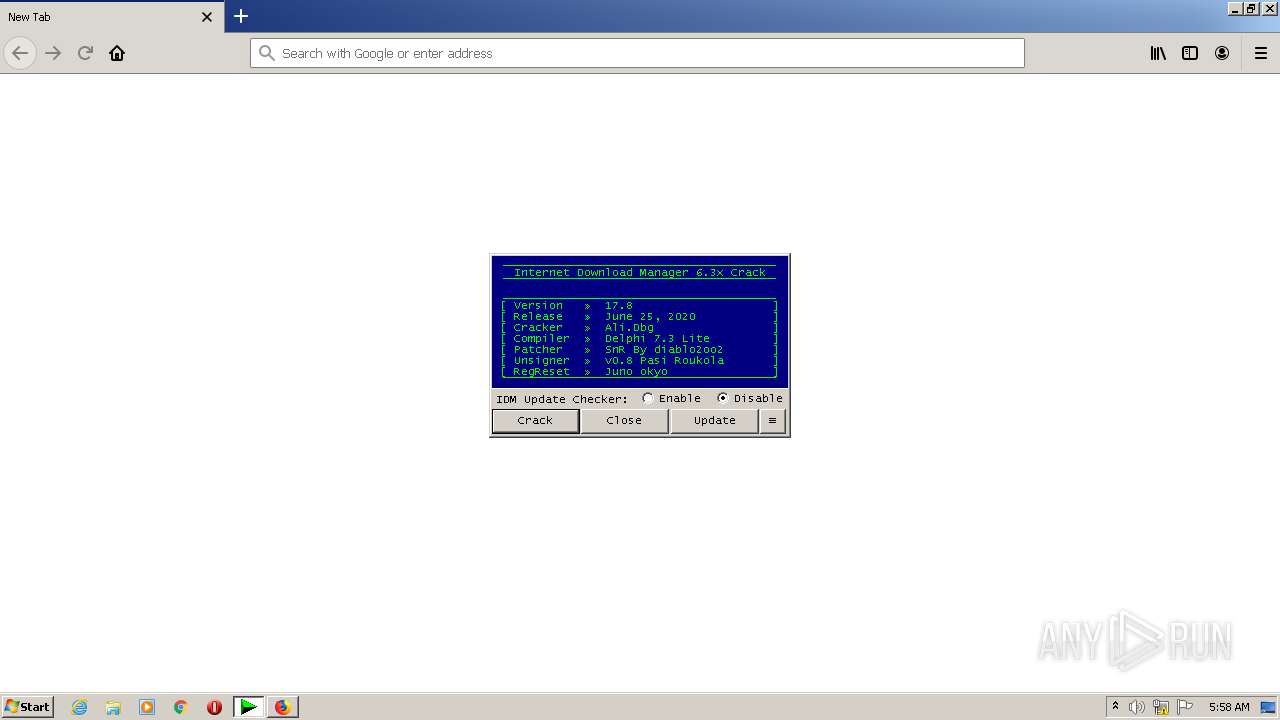Open File Explorer folder icon in taskbar
Viewport: 1280px width, 720px height.
[x=113, y=707]
